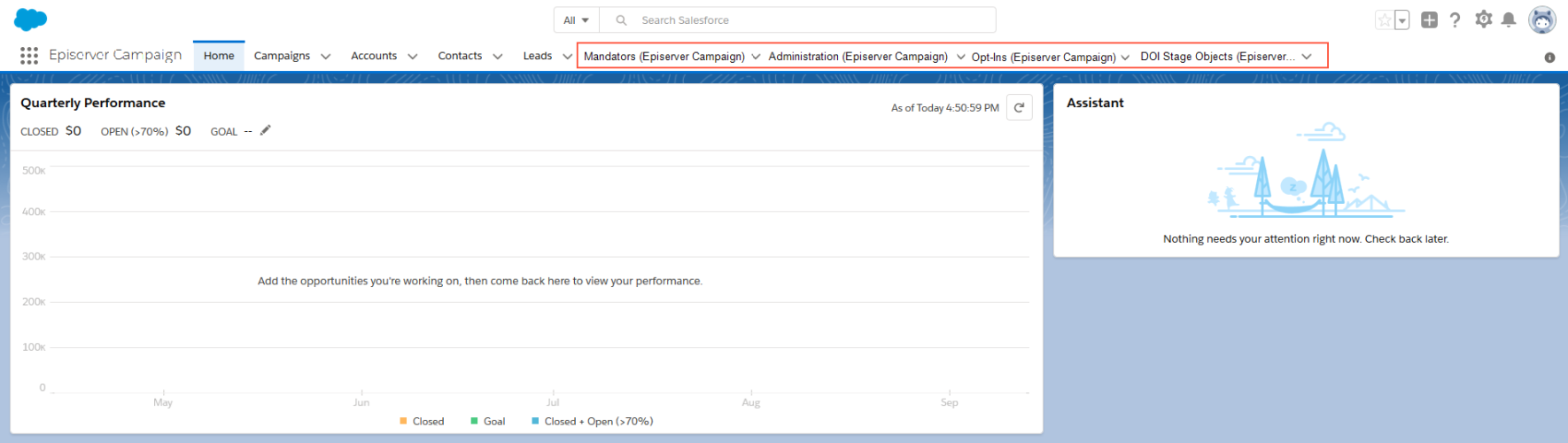Click the Salesforce cloud logo
The width and height of the screenshot is (1568, 443).
click(31, 19)
